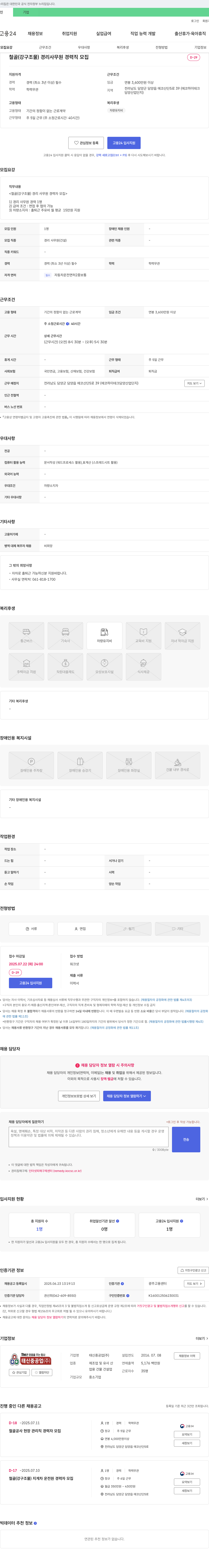Click the 기업 tab at page top
This screenshot has height=1568, width=209.
26,12
